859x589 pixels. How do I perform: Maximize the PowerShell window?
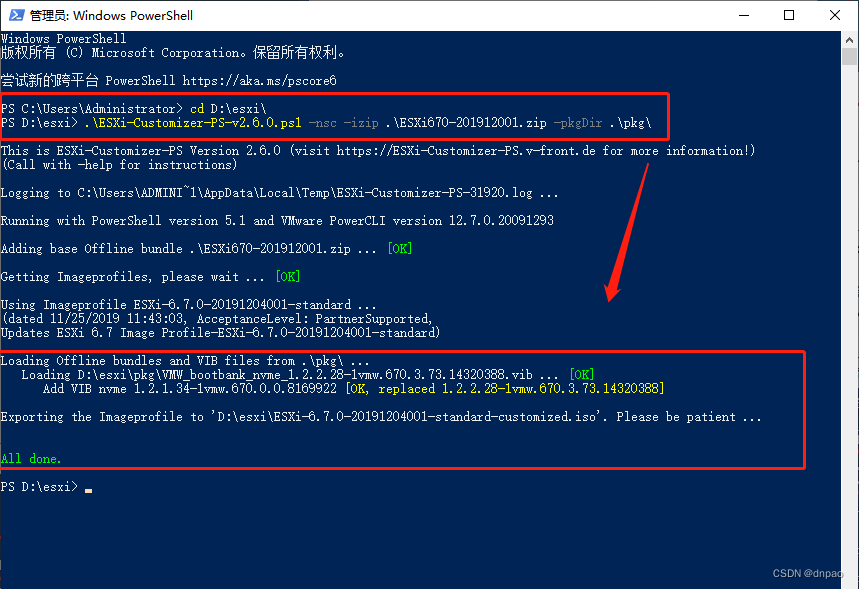[x=789, y=15]
